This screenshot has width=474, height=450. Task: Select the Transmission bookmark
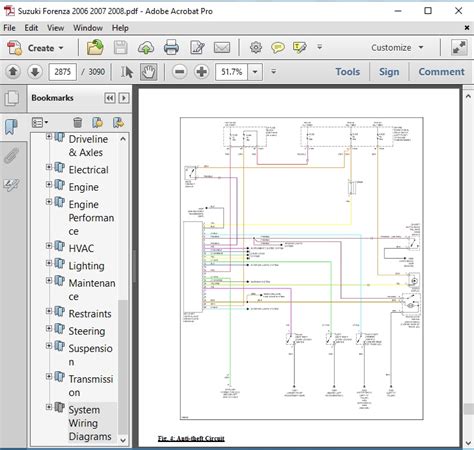(91, 386)
